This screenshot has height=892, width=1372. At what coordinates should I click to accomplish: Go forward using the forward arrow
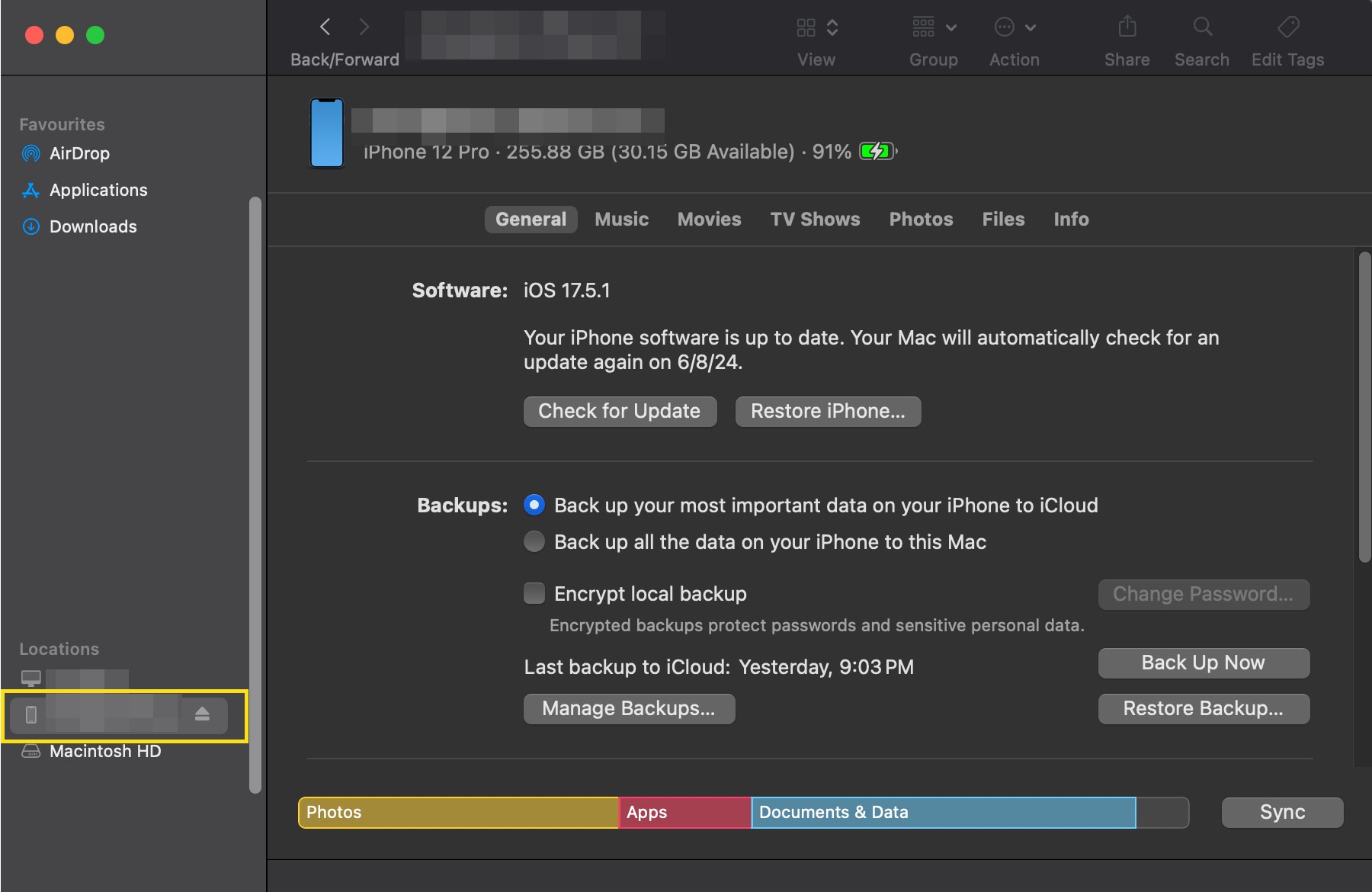364,27
